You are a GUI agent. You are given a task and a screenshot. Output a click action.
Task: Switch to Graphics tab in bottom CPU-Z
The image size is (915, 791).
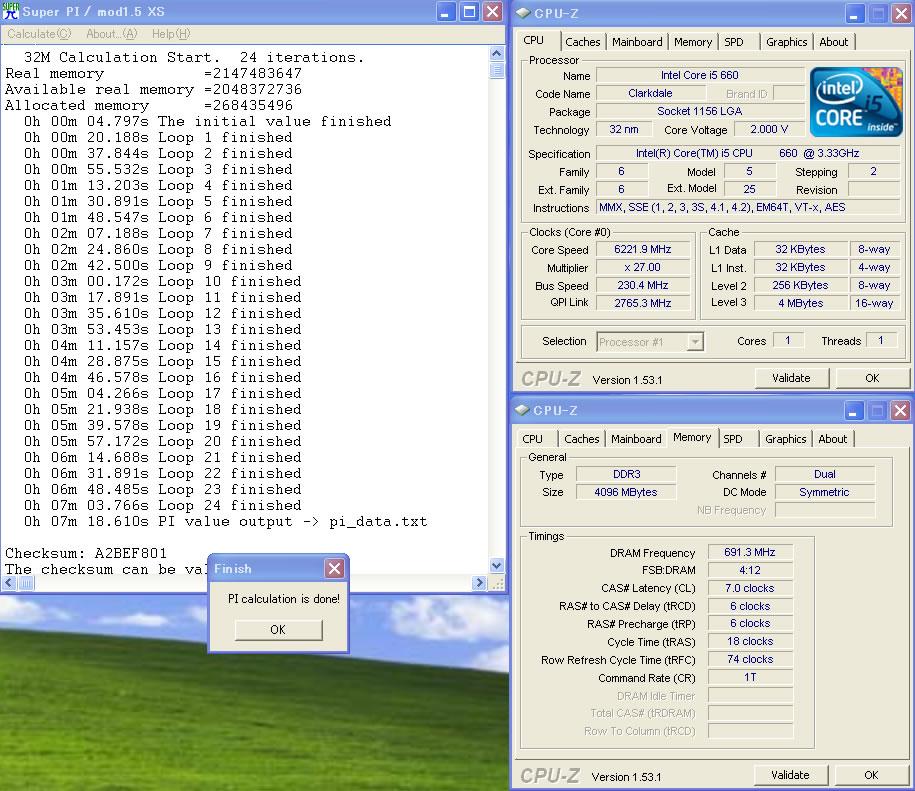785,439
